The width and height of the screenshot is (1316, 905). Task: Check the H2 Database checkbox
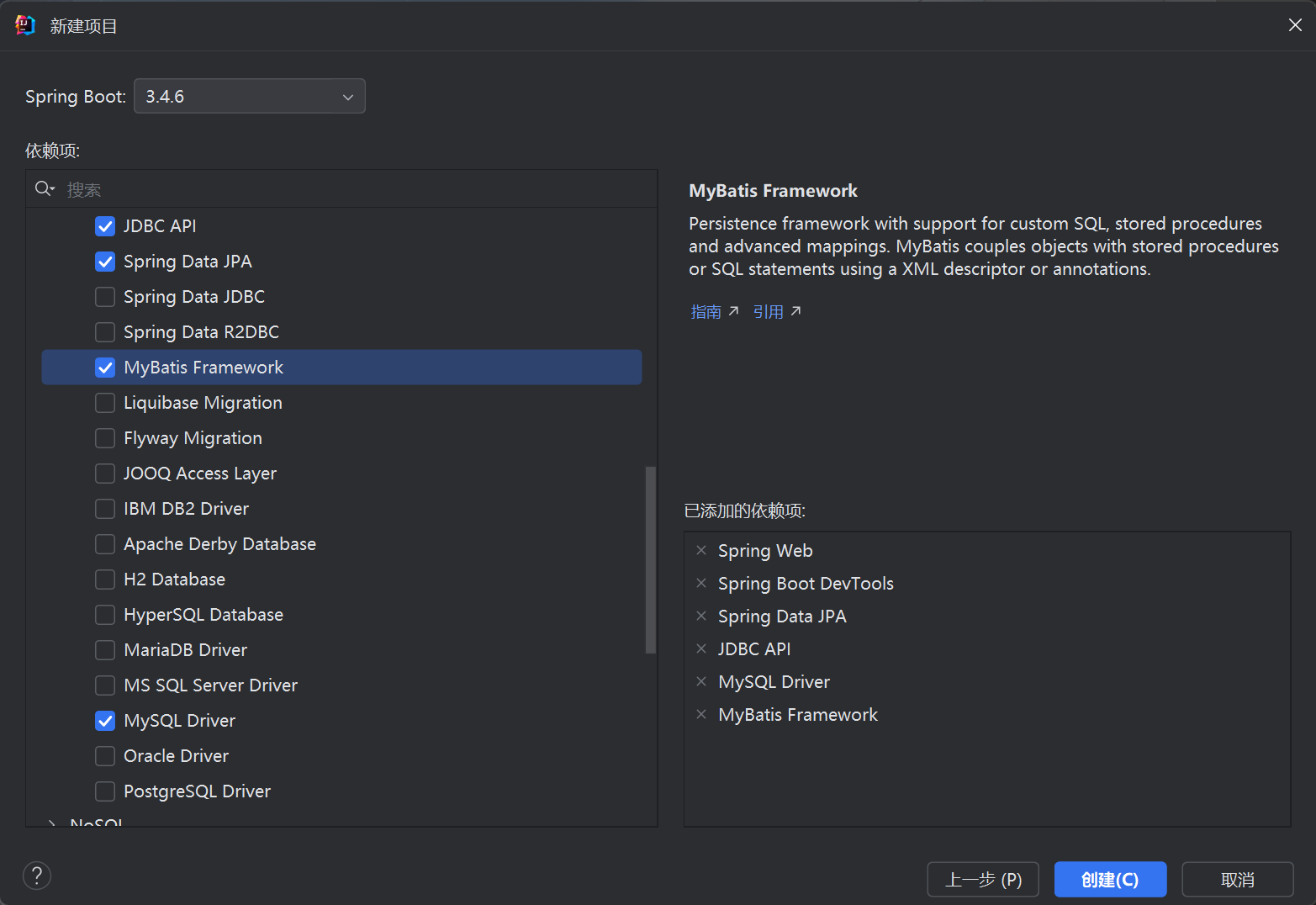tap(105, 580)
